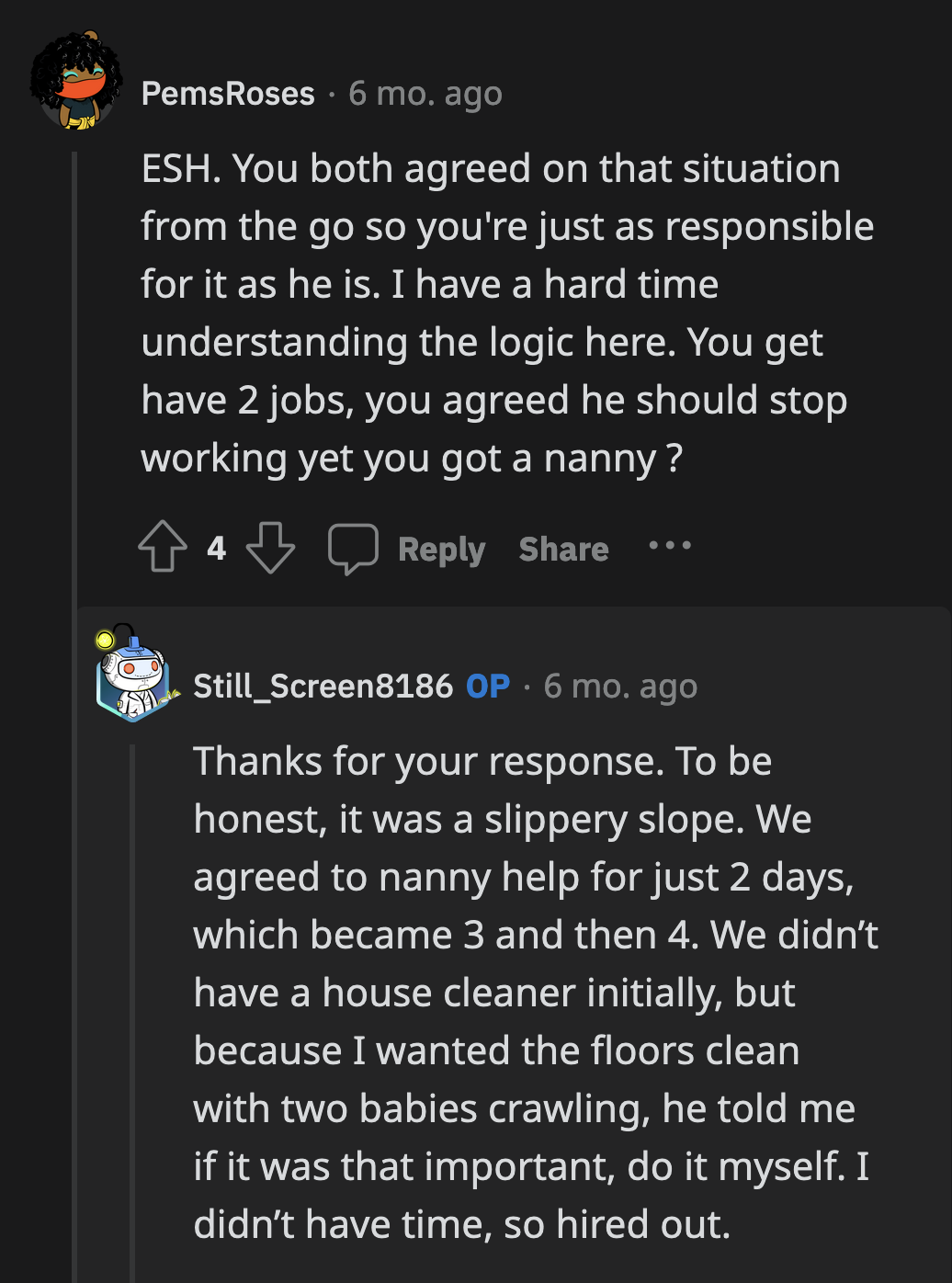Click Share under the ESH comment

click(x=563, y=548)
